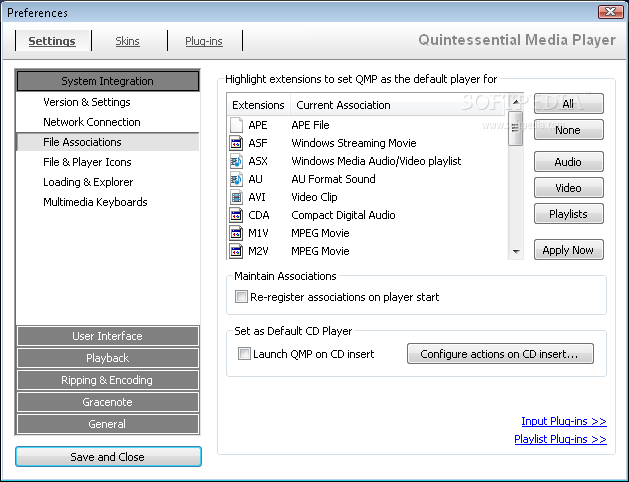
Task: Deselect extensions with None button
Action: tap(568, 130)
